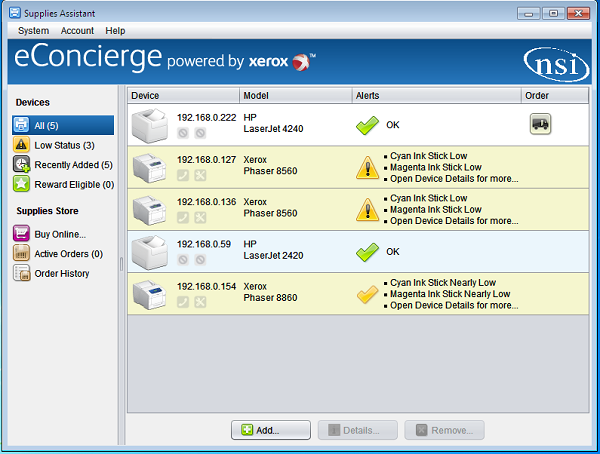Screen dimensions: 600x454
Task: Select the 192.168.0.222 address text
Action: [207, 118]
